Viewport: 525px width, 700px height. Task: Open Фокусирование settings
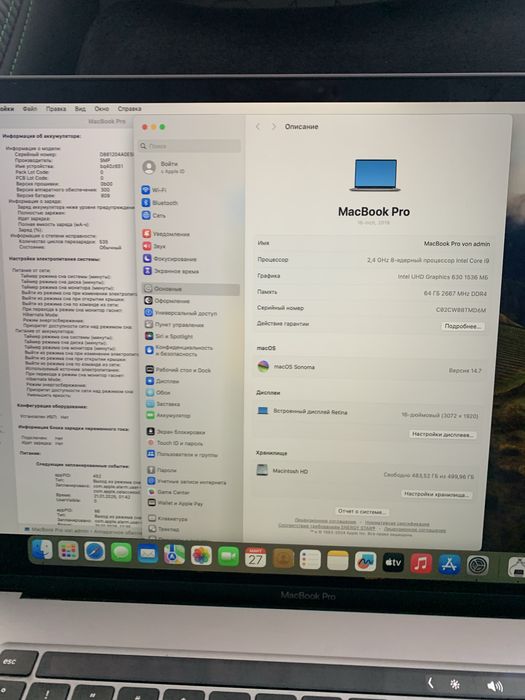coord(170,258)
